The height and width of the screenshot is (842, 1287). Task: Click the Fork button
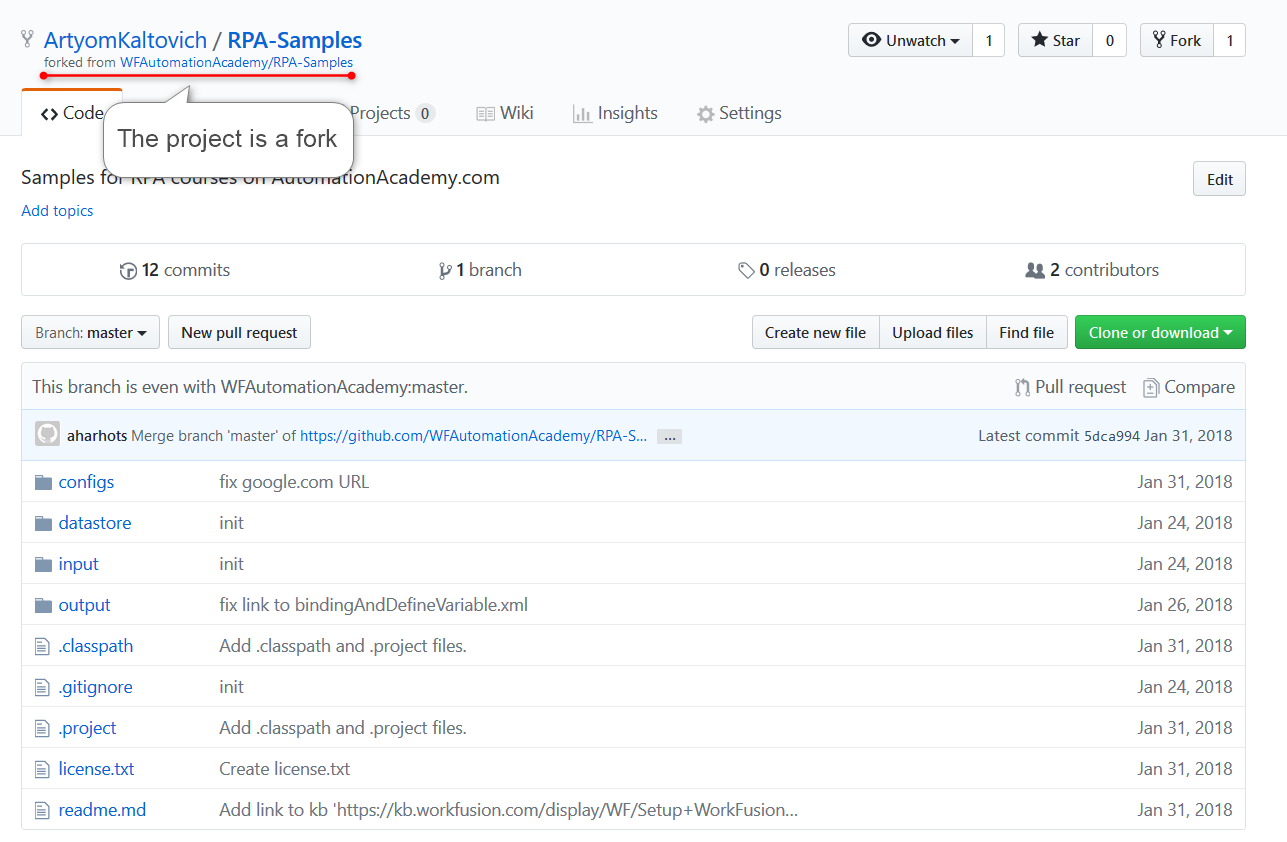click(1177, 40)
